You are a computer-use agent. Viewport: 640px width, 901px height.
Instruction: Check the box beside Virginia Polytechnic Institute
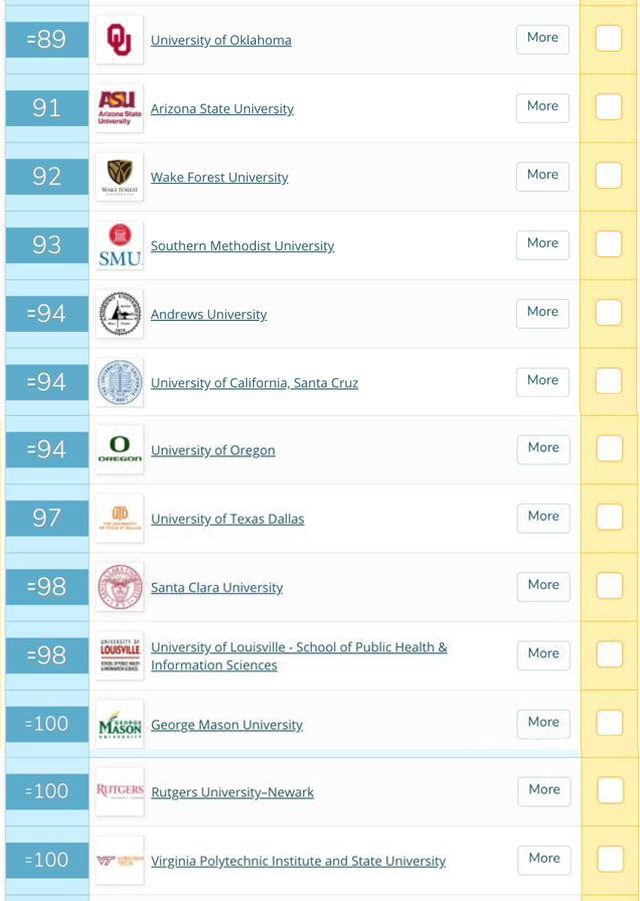click(610, 859)
